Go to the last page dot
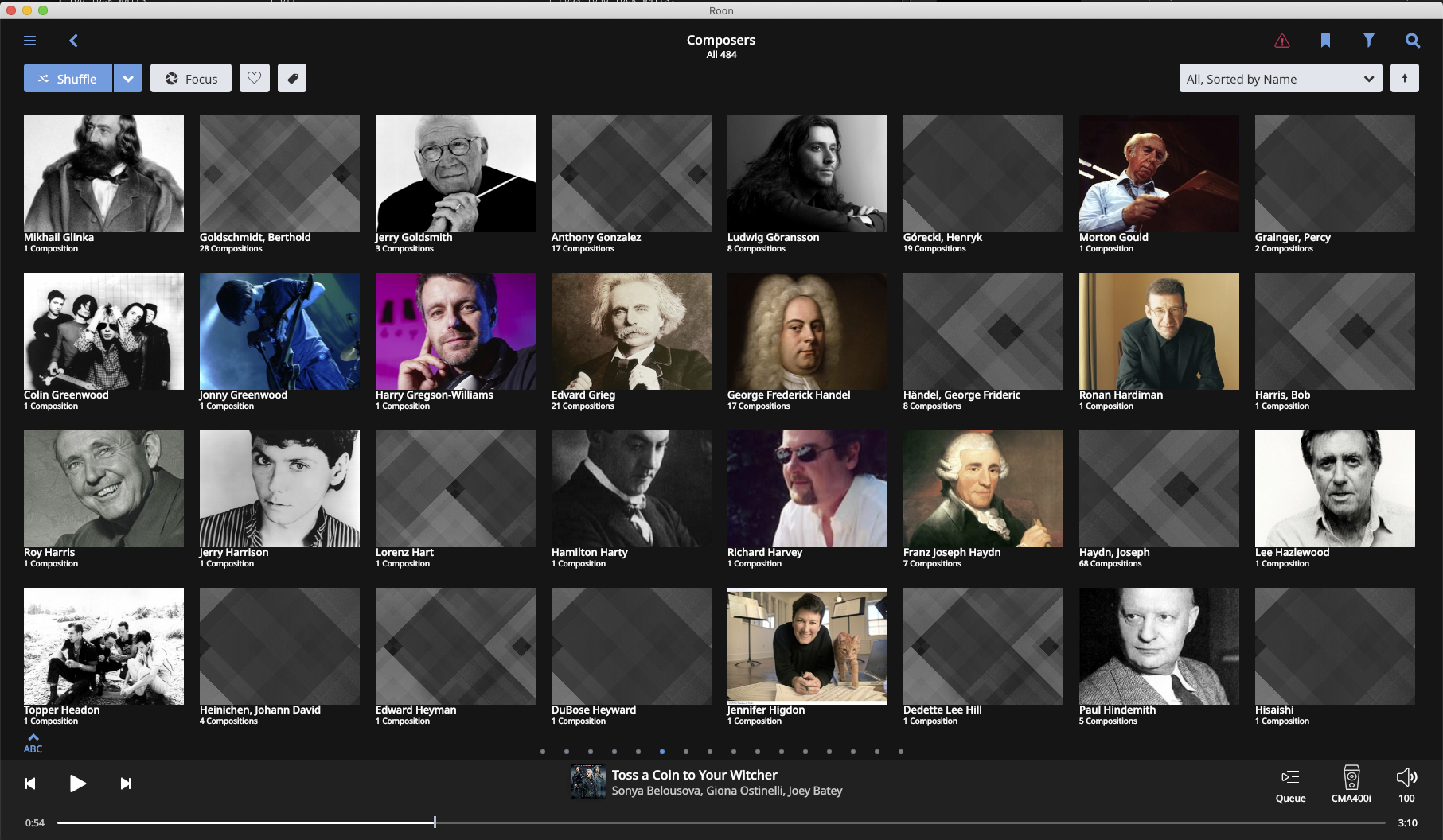 pyautogui.click(x=901, y=752)
